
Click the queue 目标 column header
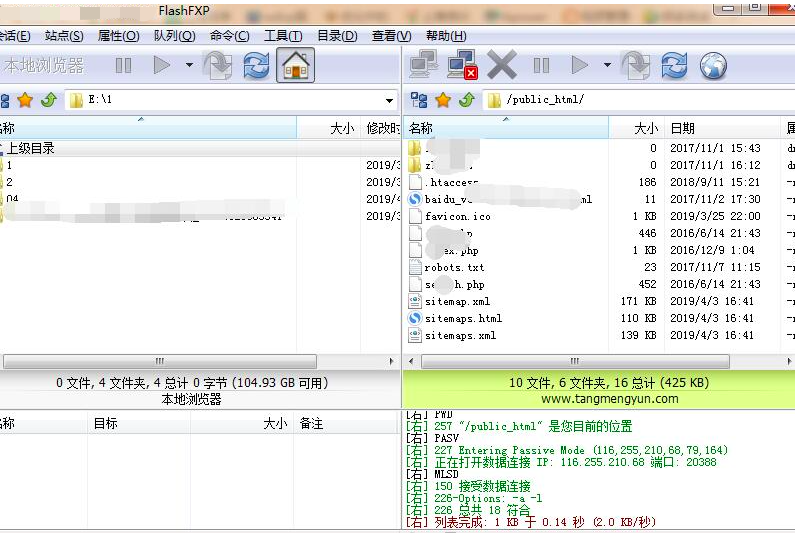tap(139, 423)
